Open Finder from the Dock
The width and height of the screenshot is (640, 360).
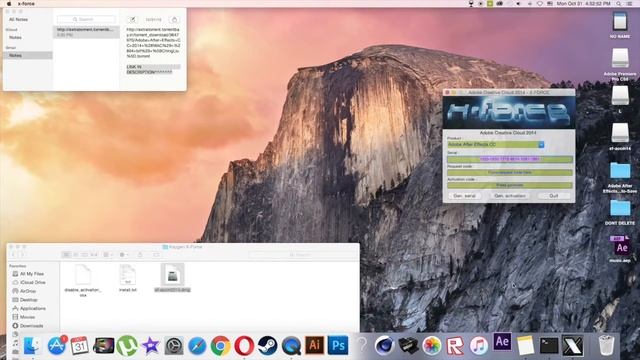(x=32, y=346)
